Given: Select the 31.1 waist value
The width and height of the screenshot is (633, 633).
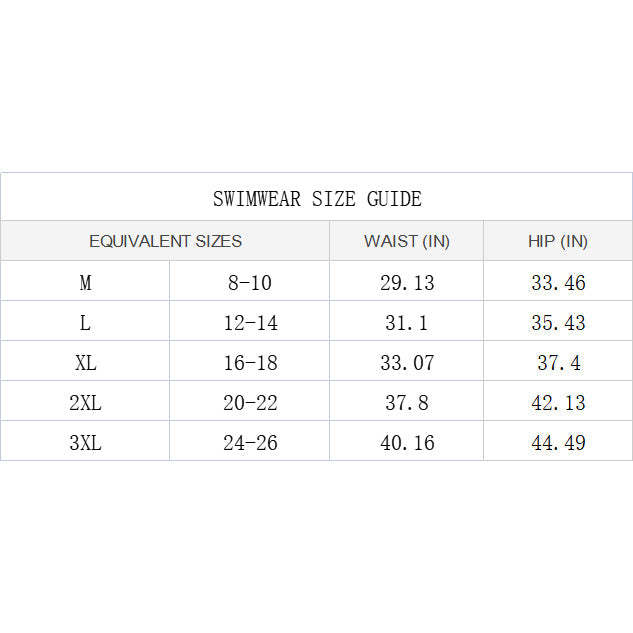Looking at the screenshot, I should click(407, 323).
